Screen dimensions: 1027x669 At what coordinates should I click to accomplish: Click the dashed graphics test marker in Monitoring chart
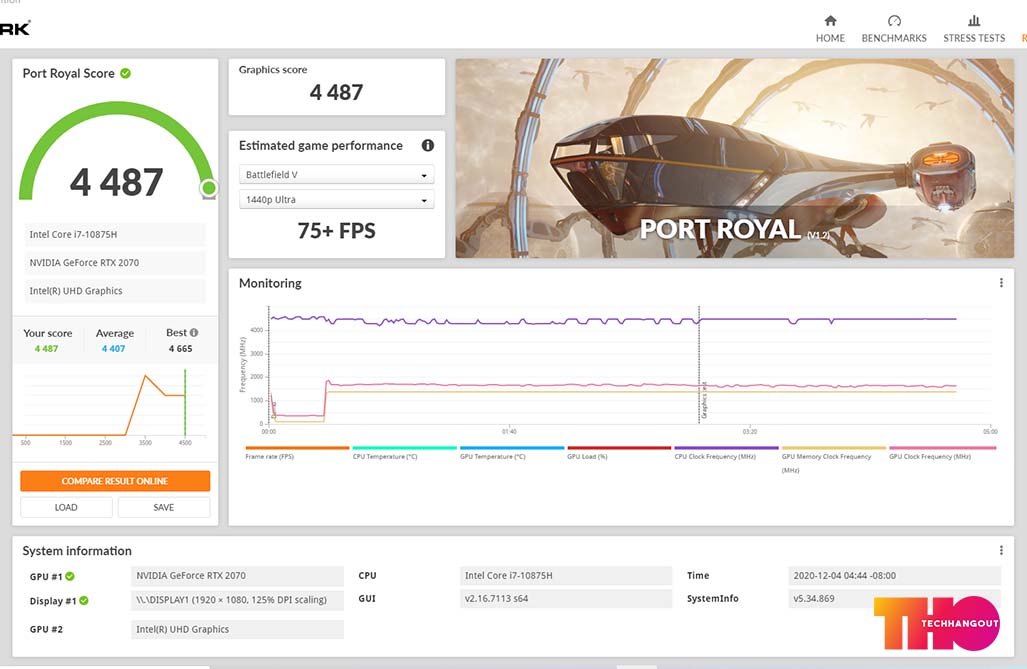click(x=699, y=364)
